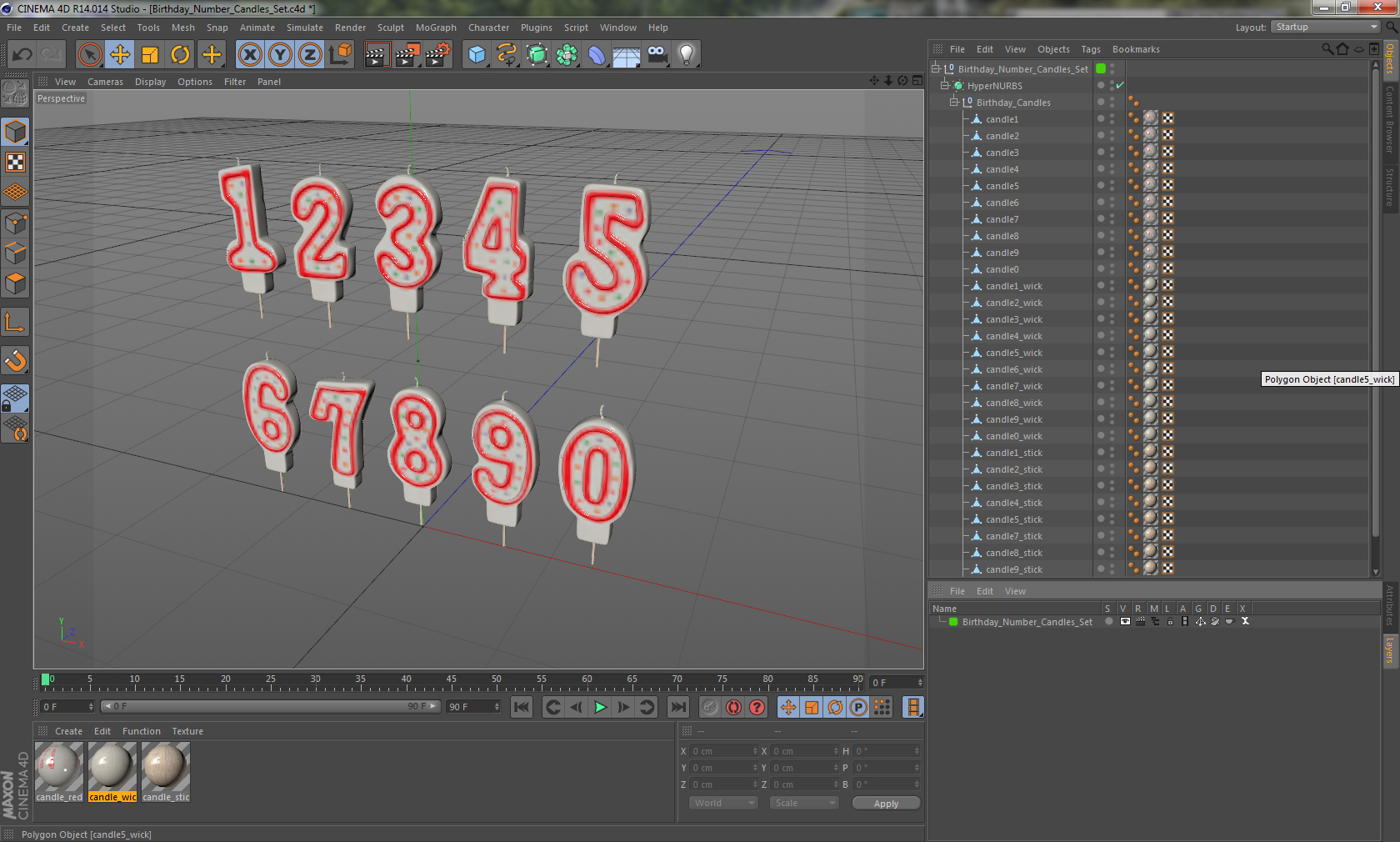The image size is (1400, 842).
Task: Switch to Points mode
Action: click(x=15, y=223)
